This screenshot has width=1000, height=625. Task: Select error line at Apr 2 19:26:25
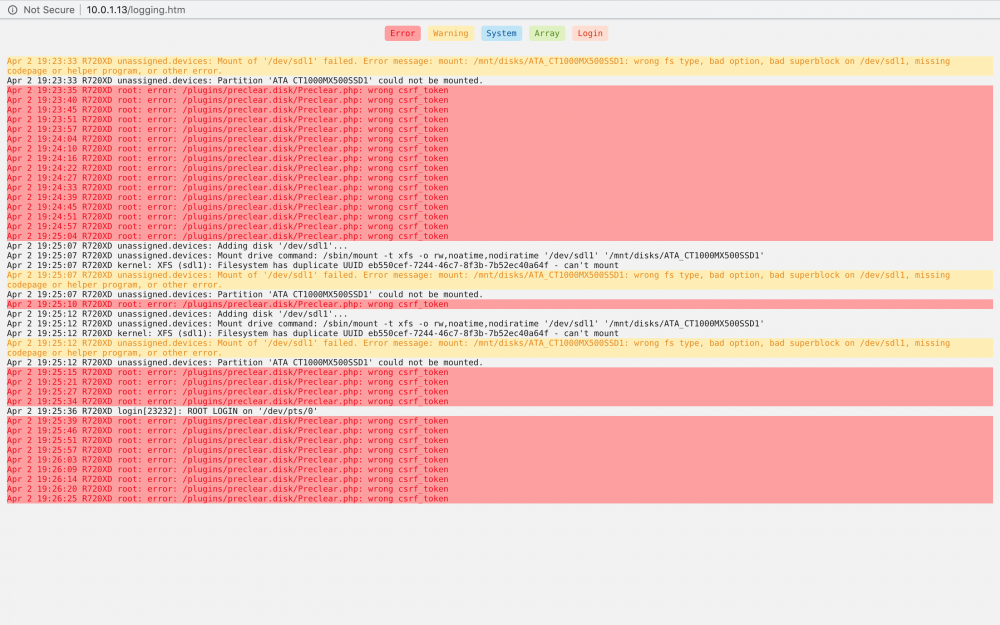tap(500, 499)
